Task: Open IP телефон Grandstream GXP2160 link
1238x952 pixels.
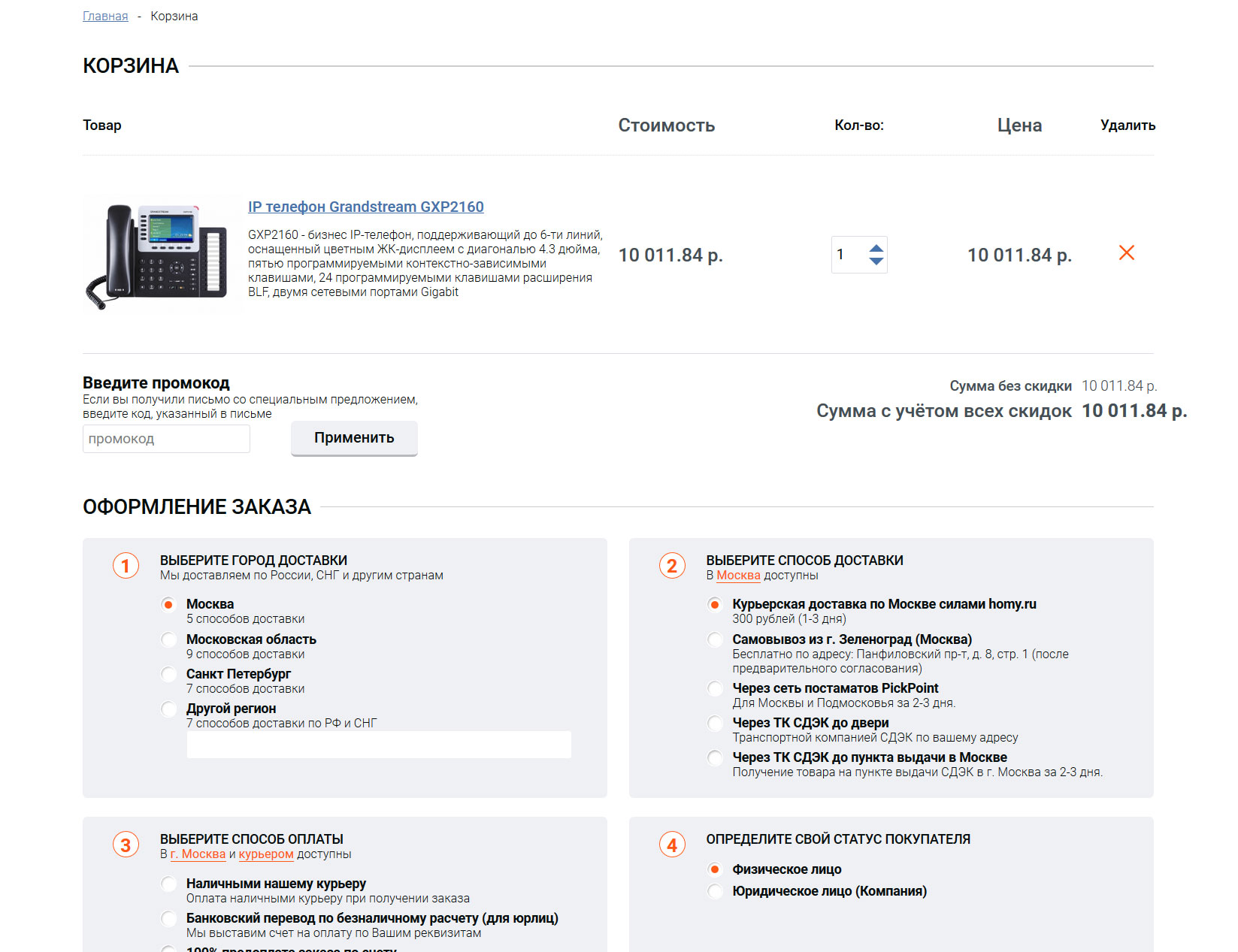Action: click(366, 207)
